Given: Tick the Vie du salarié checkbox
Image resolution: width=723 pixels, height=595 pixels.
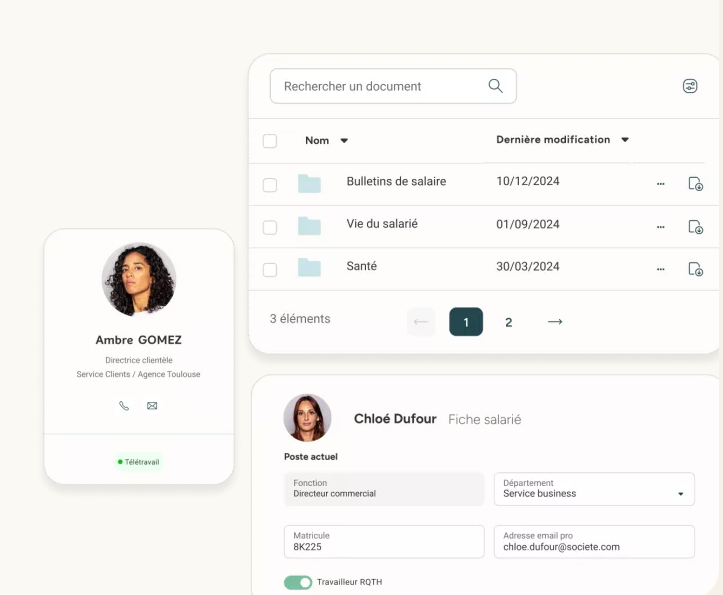Looking at the screenshot, I should click(x=270, y=227).
